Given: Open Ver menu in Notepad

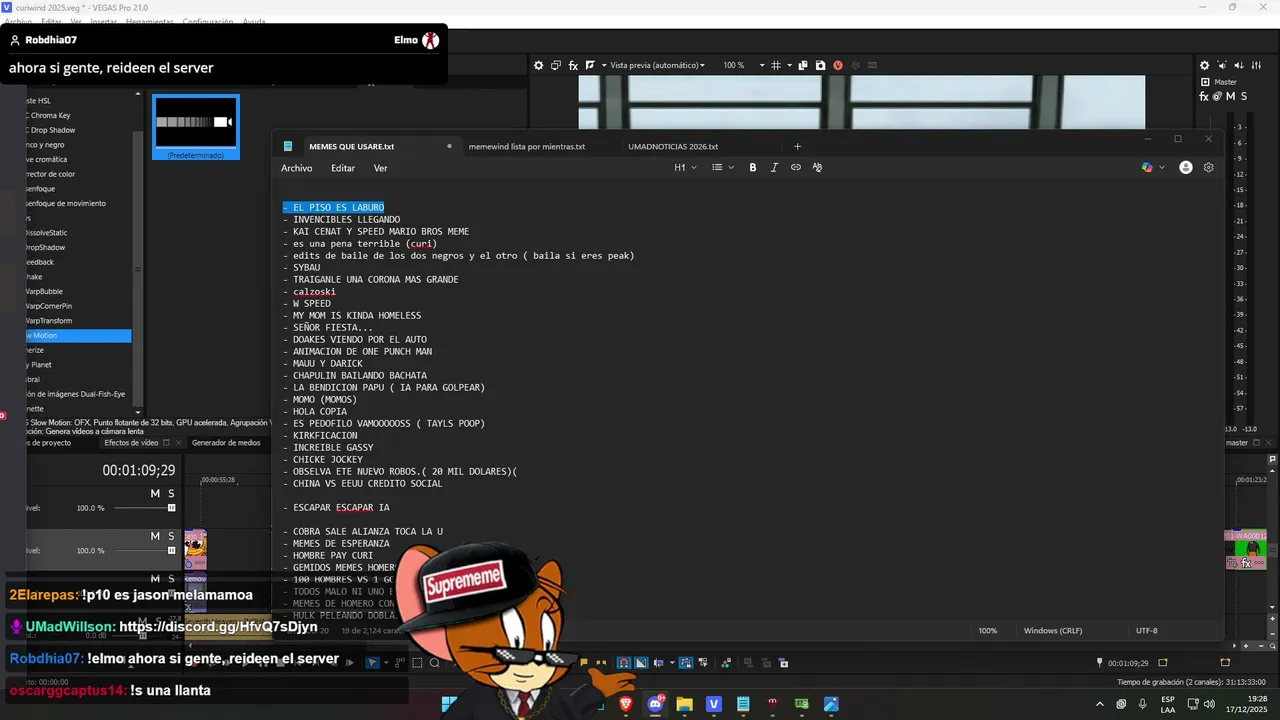Looking at the screenshot, I should [381, 168].
